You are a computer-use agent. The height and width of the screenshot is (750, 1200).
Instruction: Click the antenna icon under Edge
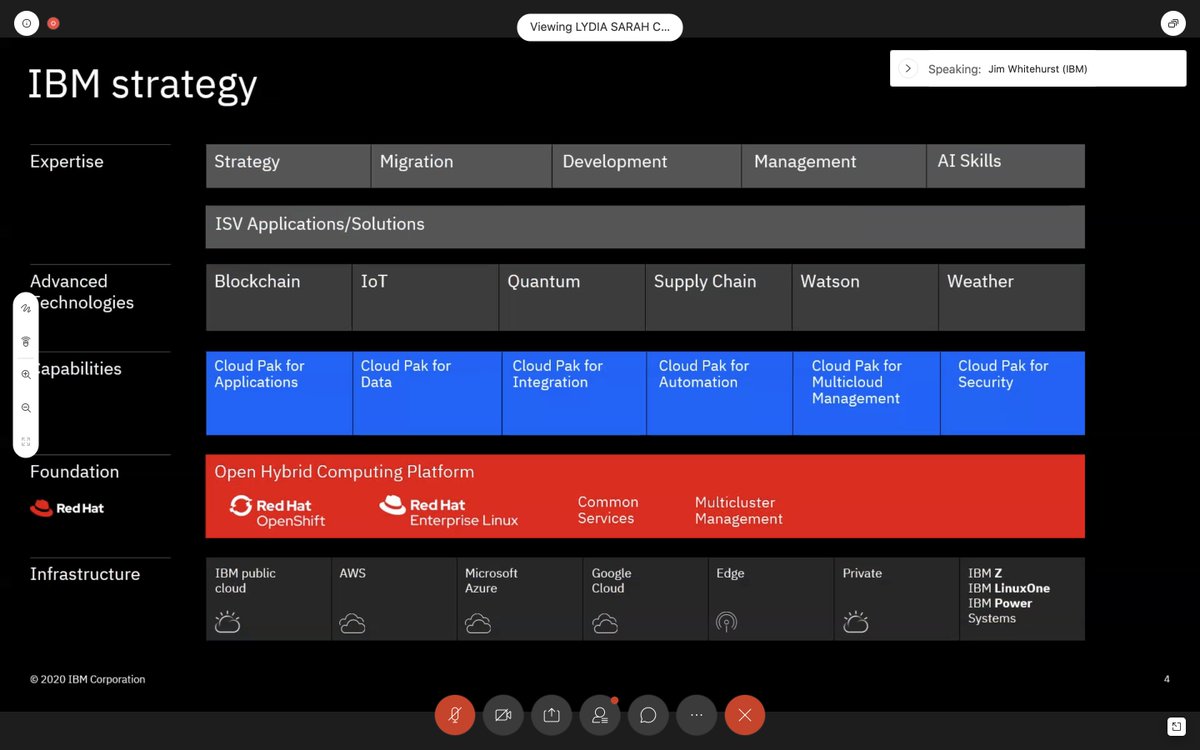726,622
